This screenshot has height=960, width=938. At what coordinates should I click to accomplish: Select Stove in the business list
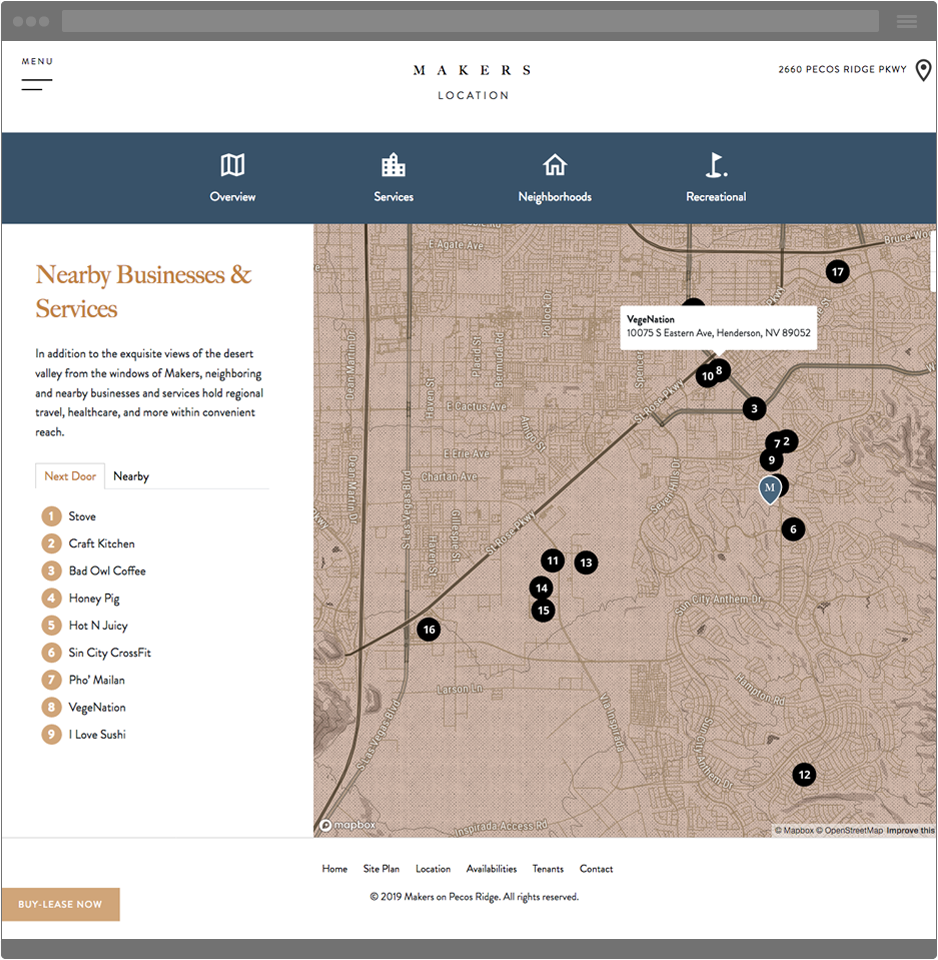point(82,516)
